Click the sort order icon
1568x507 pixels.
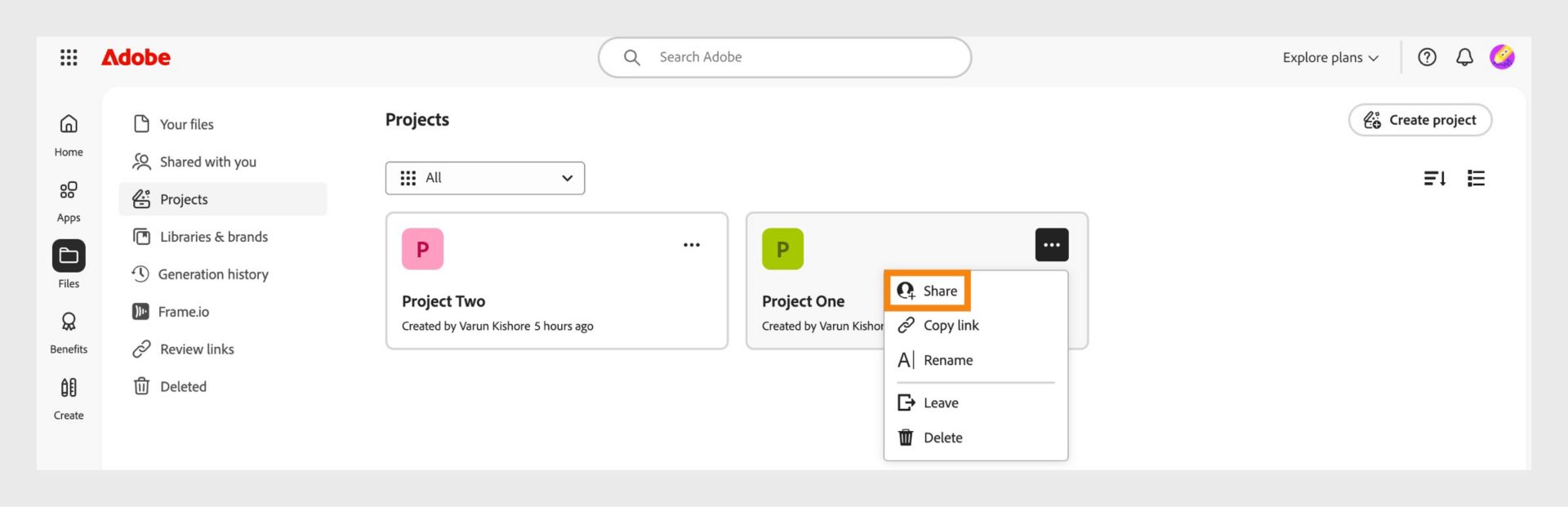click(x=1435, y=178)
